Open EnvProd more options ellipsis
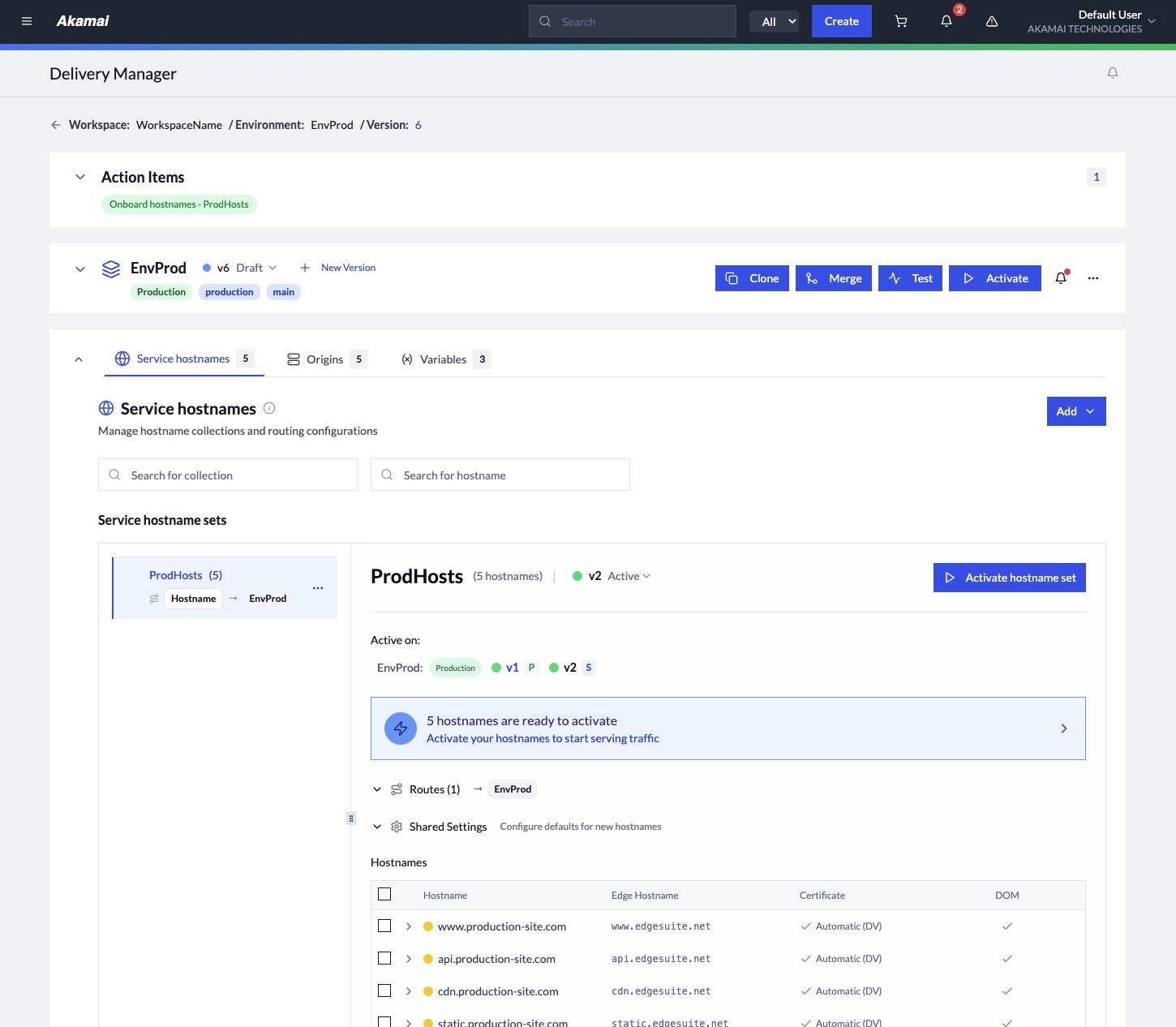Viewport: 1176px width, 1027px height. pyautogui.click(x=1093, y=278)
